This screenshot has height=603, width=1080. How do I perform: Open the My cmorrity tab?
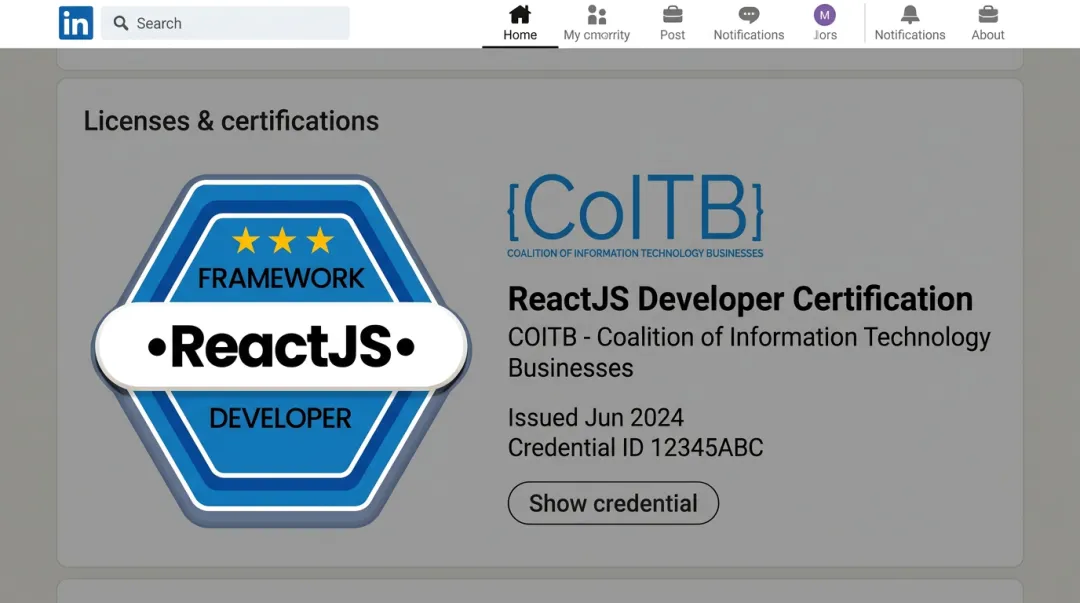(x=596, y=24)
